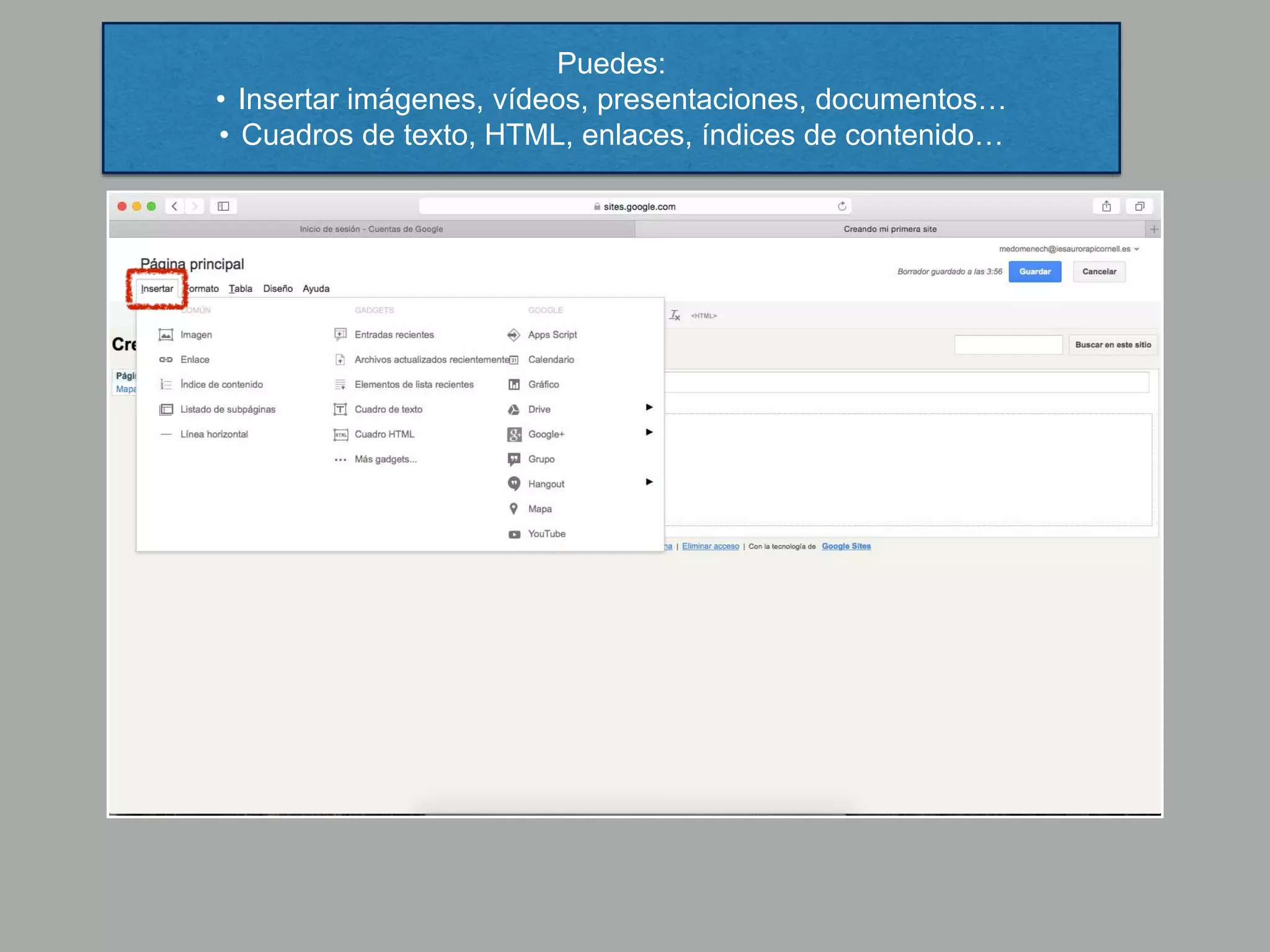Click the Cuadro de texto T icon
The image size is (1270, 952).
pos(340,410)
